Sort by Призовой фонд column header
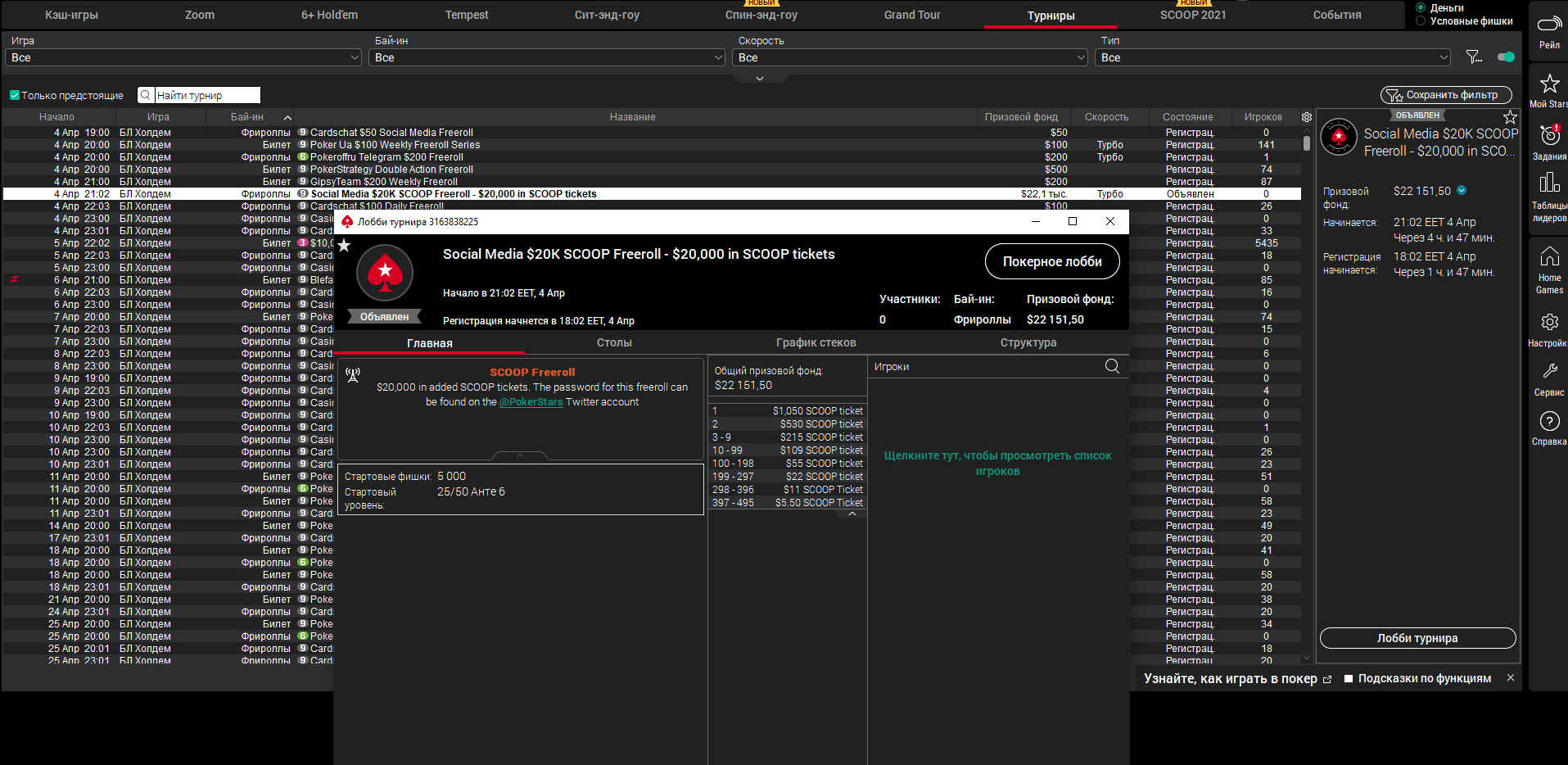This screenshot has width=1568, height=765. click(x=1021, y=117)
